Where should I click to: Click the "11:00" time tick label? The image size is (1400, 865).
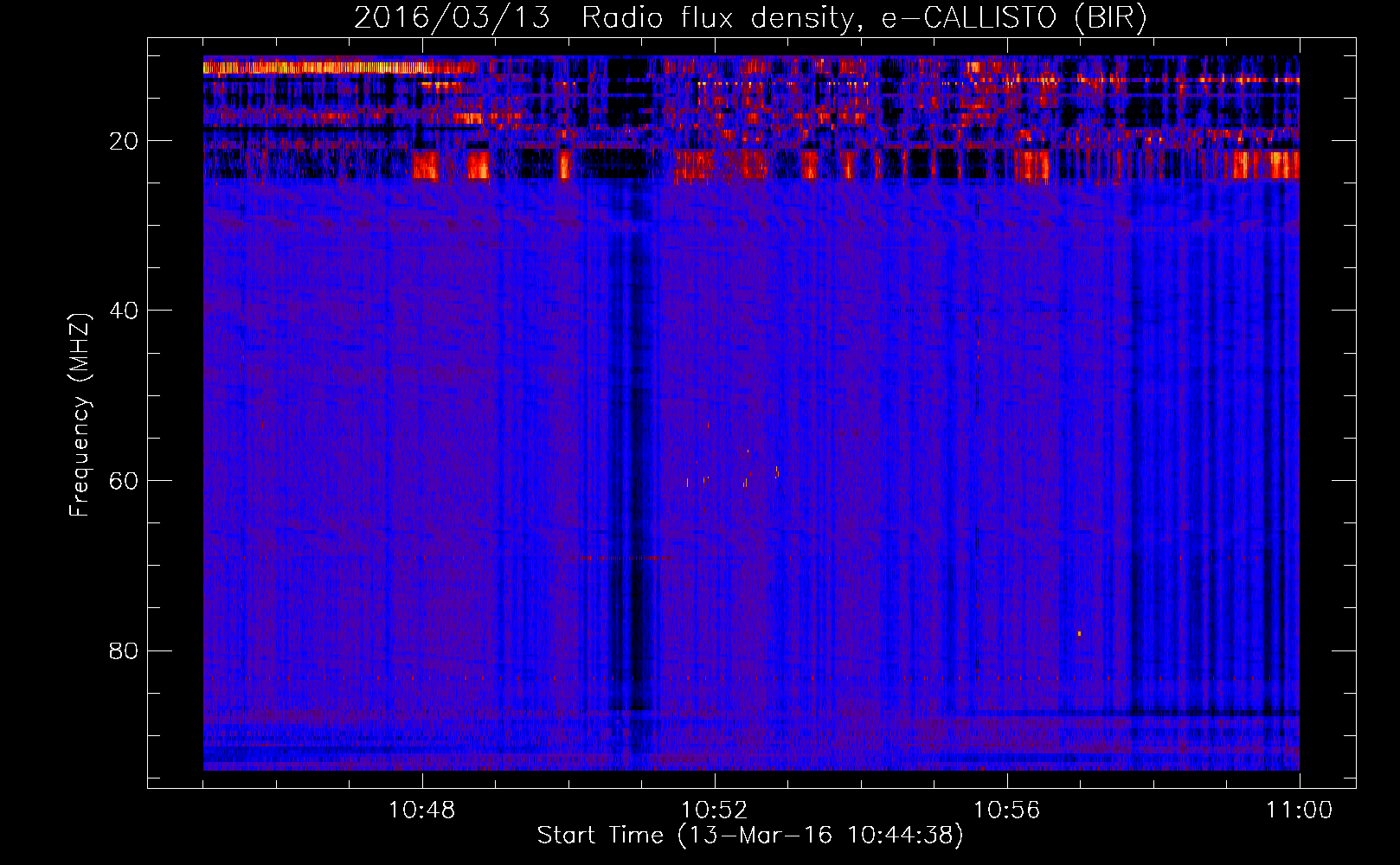point(1299,811)
